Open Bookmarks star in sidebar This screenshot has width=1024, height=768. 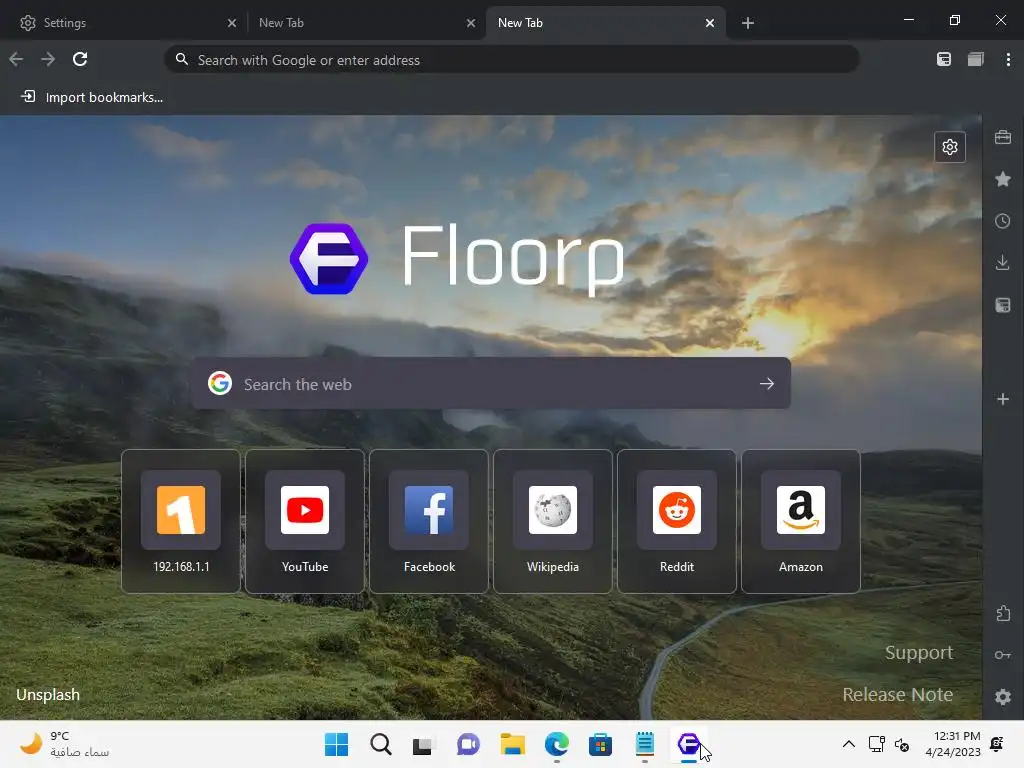(1003, 179)
